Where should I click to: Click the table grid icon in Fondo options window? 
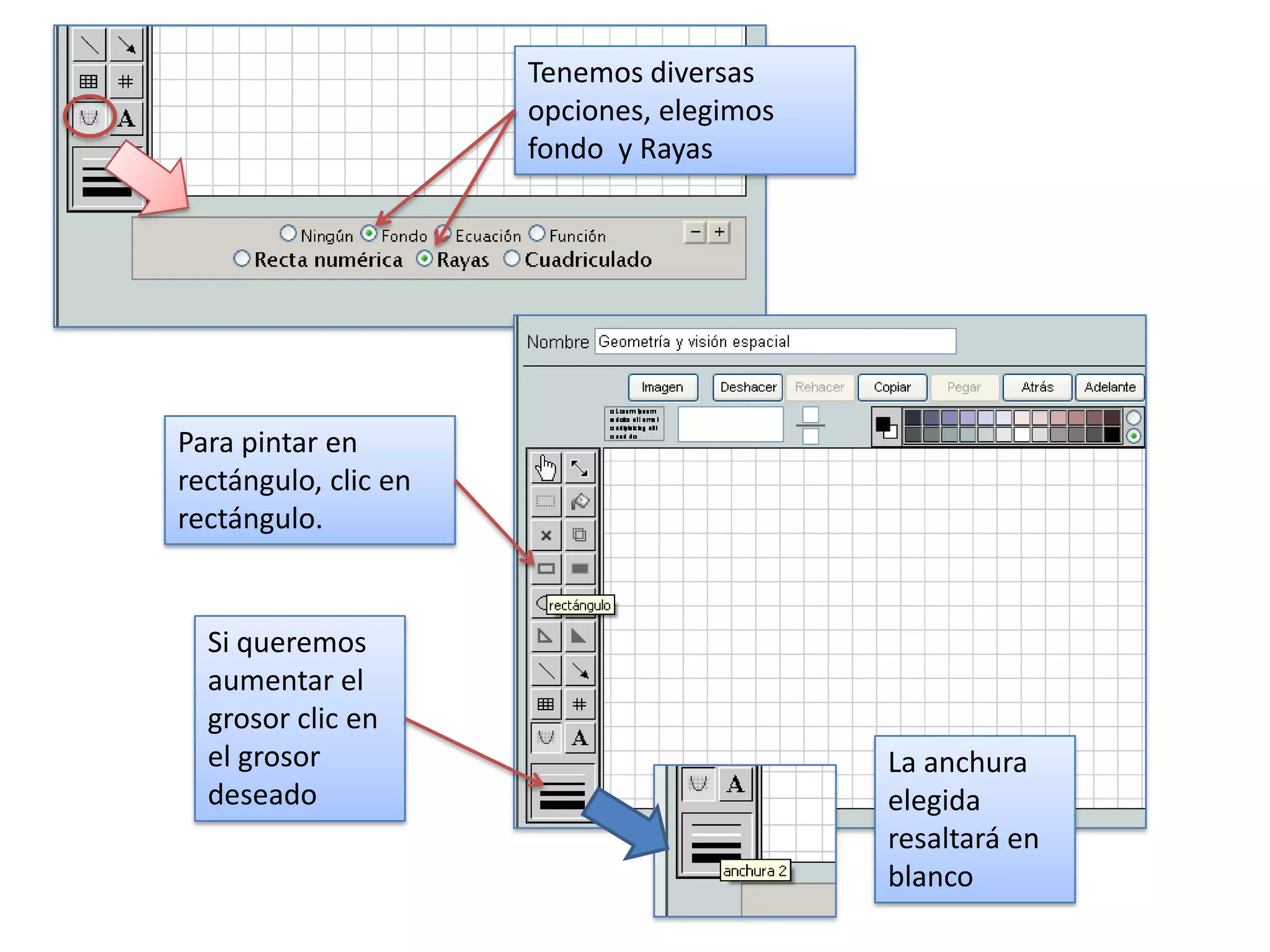coord(89,81)
